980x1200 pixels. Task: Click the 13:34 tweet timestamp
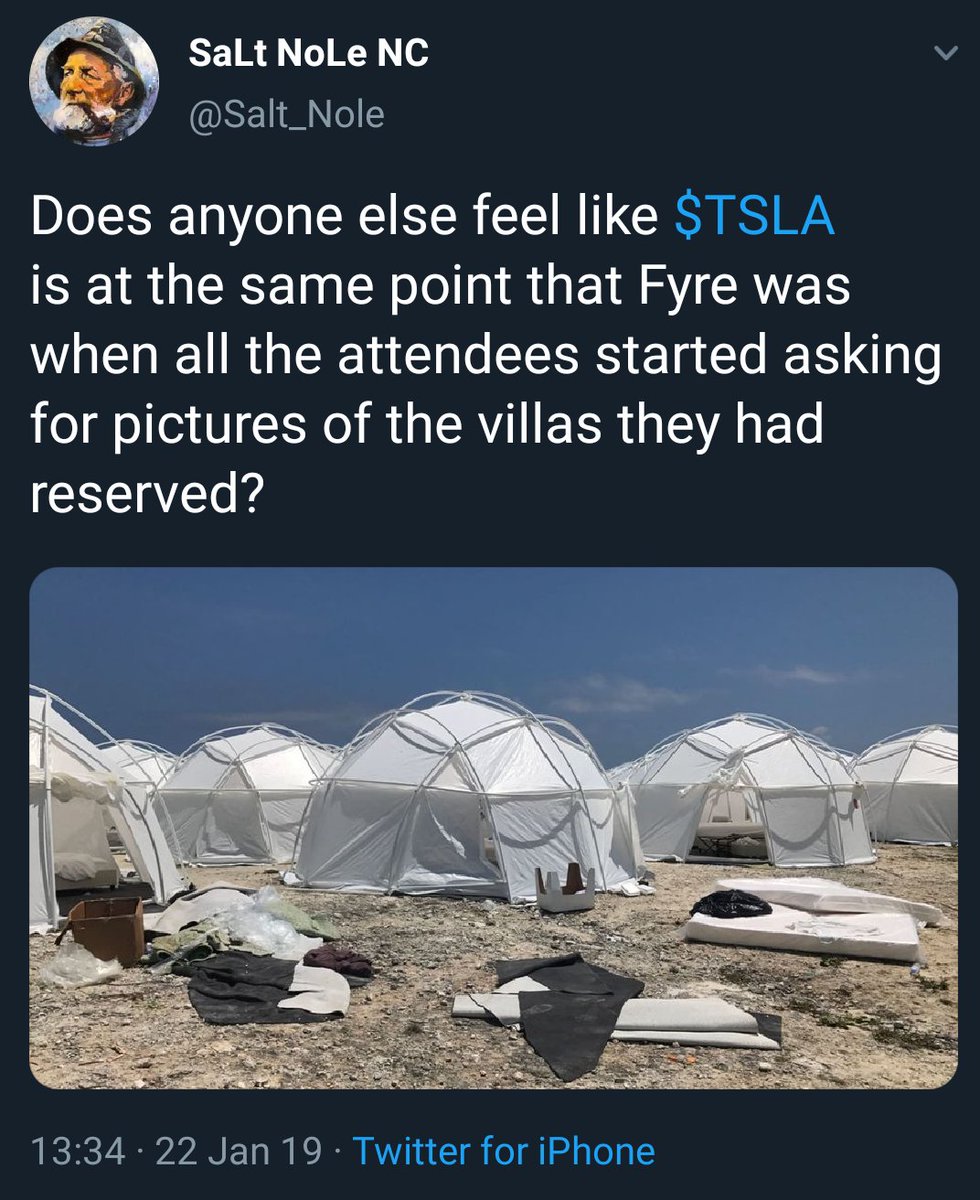coord(80,1152)
